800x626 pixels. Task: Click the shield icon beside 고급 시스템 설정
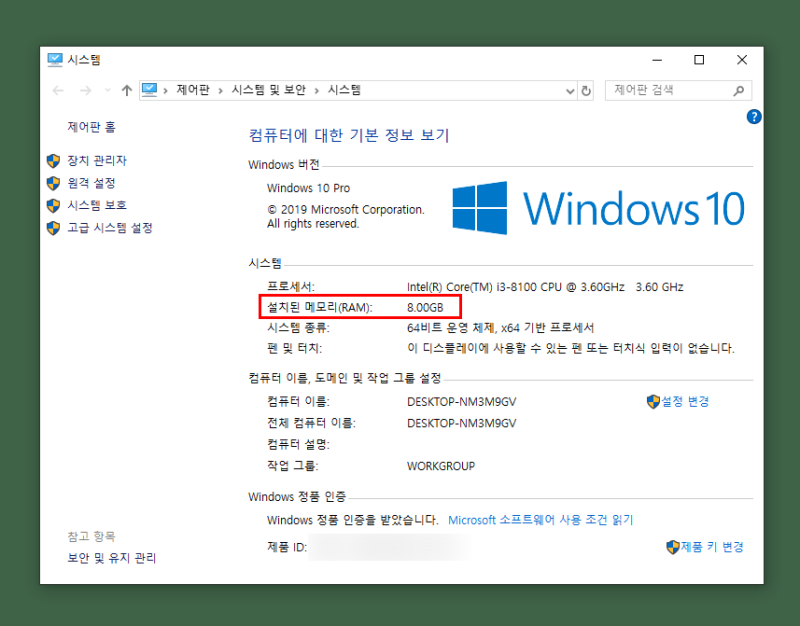coord(53,228)
